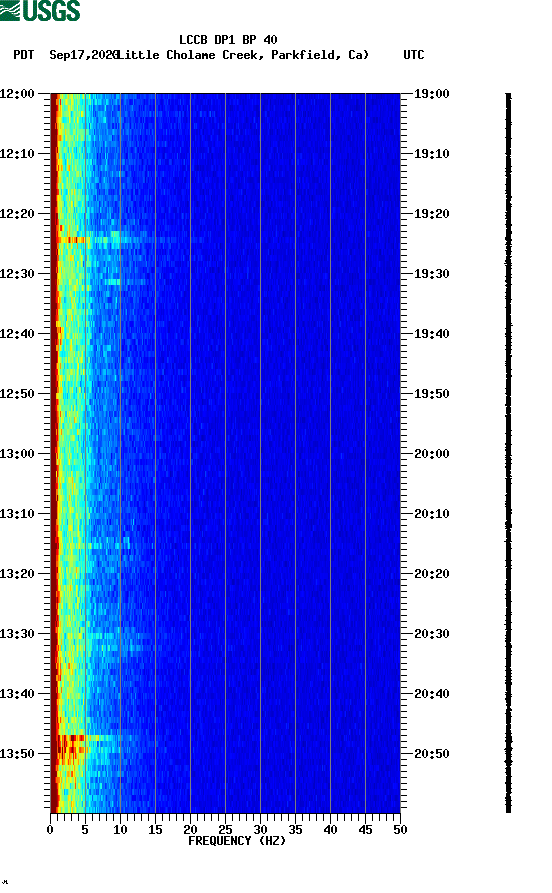Click the 19:30 UTC time label
This screenshot has width=552, height=893.
432,273
